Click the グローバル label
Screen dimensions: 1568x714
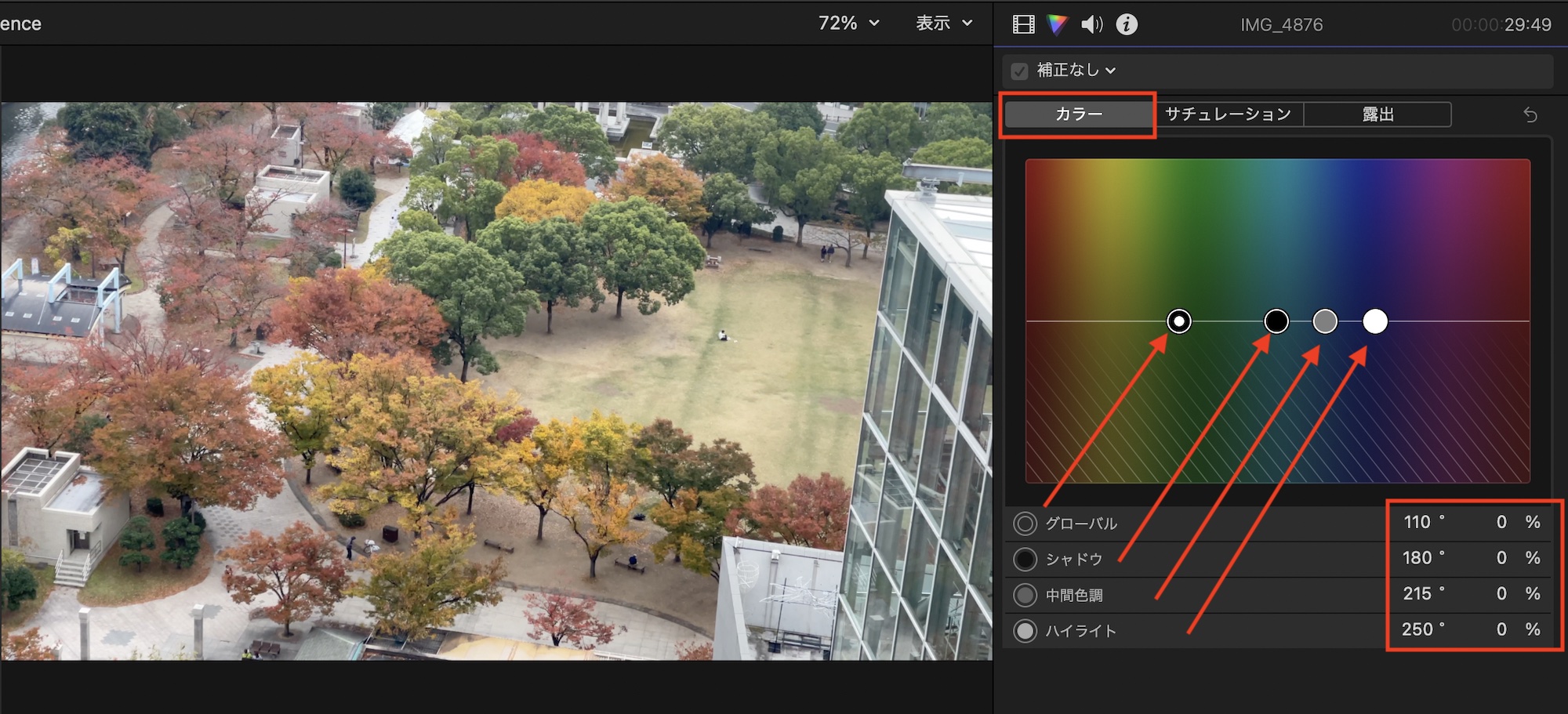click(x=1081, y=524)
